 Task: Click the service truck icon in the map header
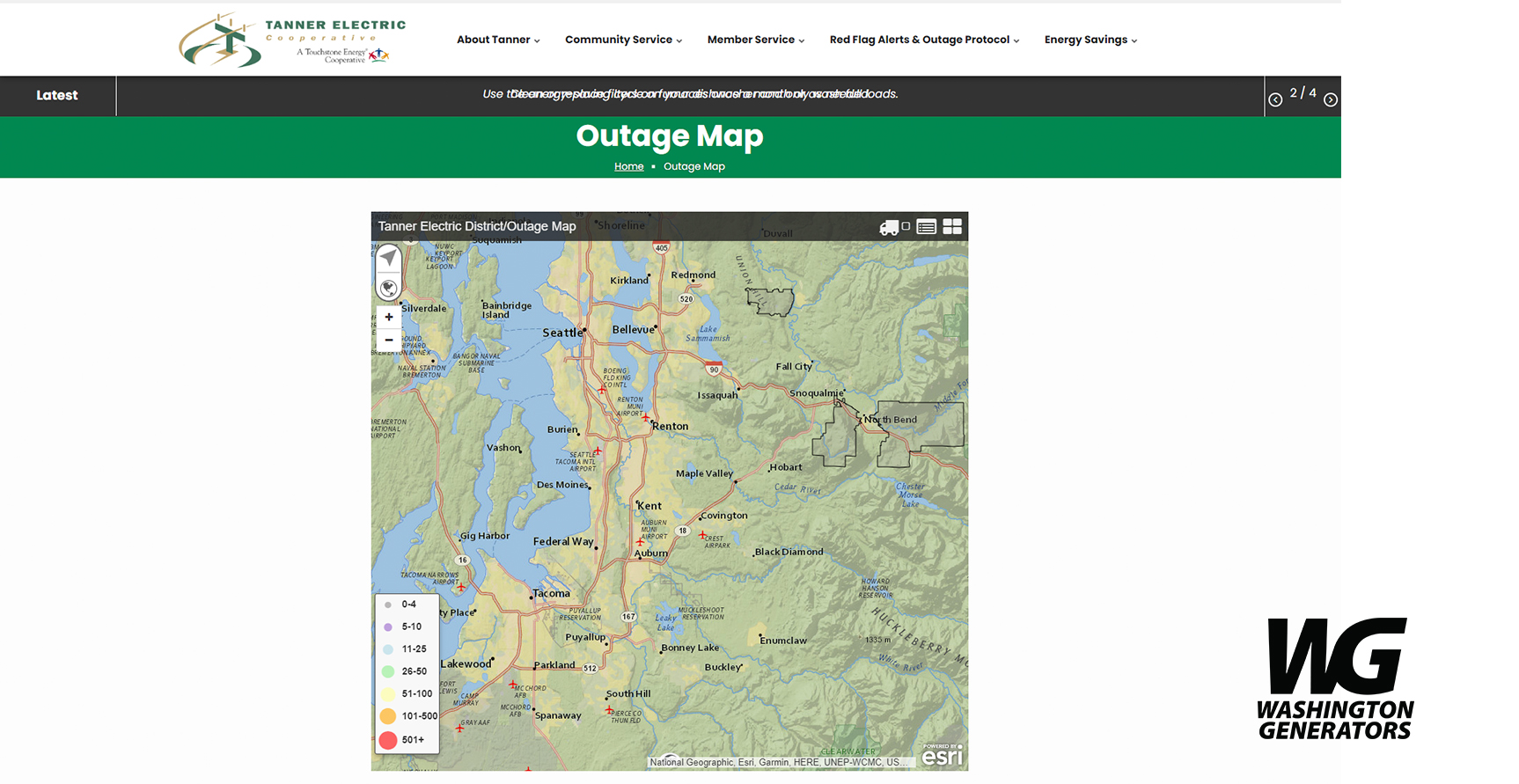pyautogui.click(x=889, y=227)
